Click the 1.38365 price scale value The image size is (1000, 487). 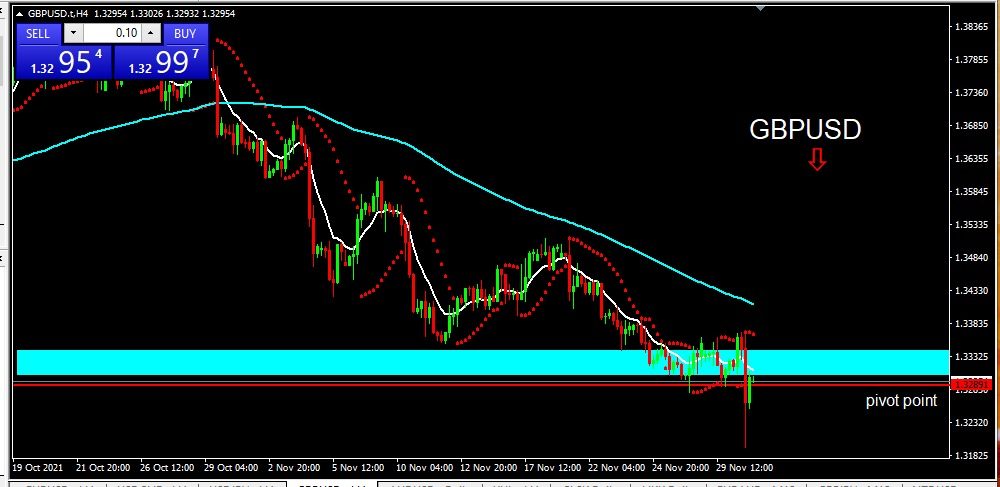[971, 27]
